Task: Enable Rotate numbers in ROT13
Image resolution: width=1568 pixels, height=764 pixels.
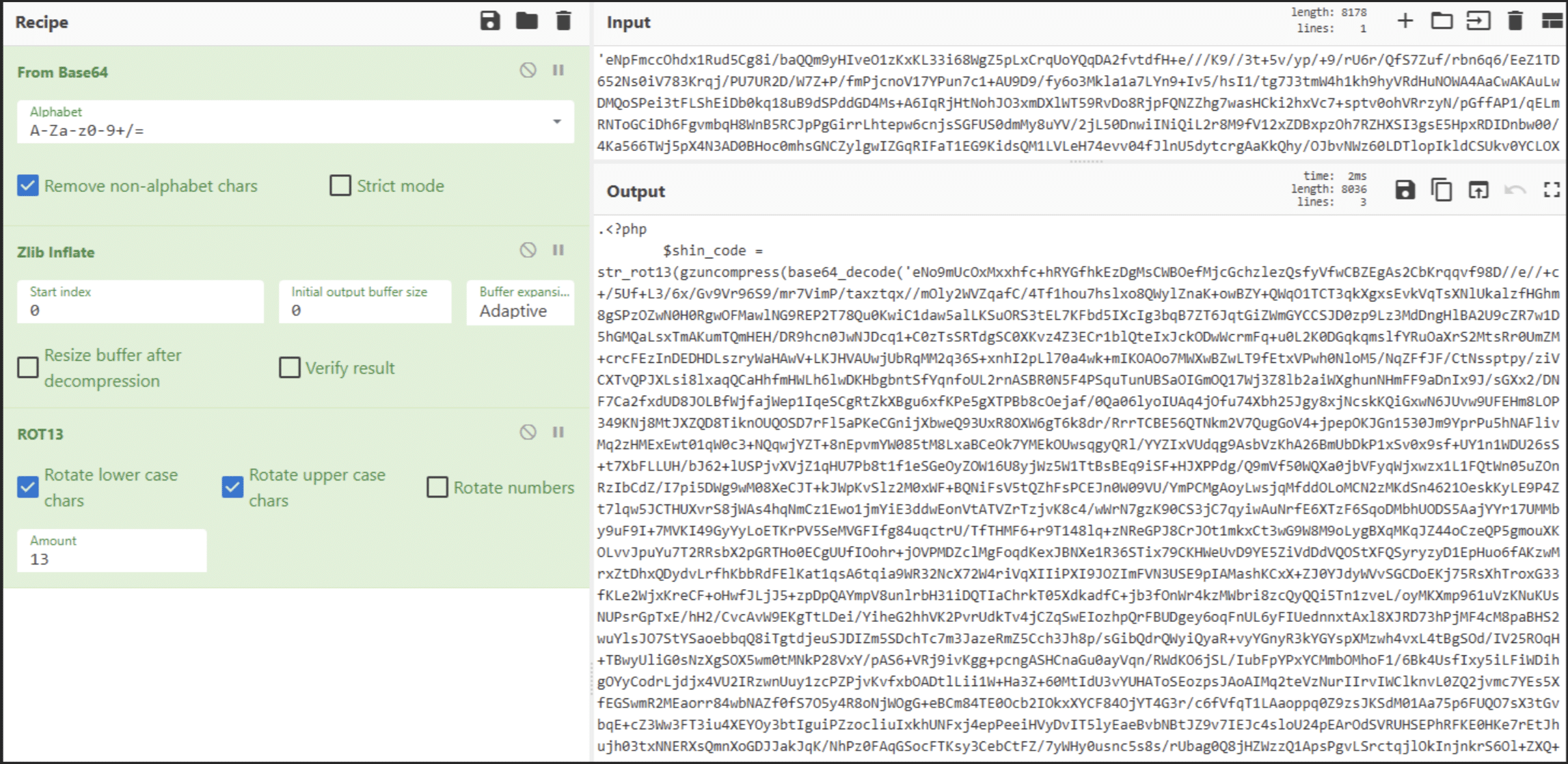Action: coord(437,487)
